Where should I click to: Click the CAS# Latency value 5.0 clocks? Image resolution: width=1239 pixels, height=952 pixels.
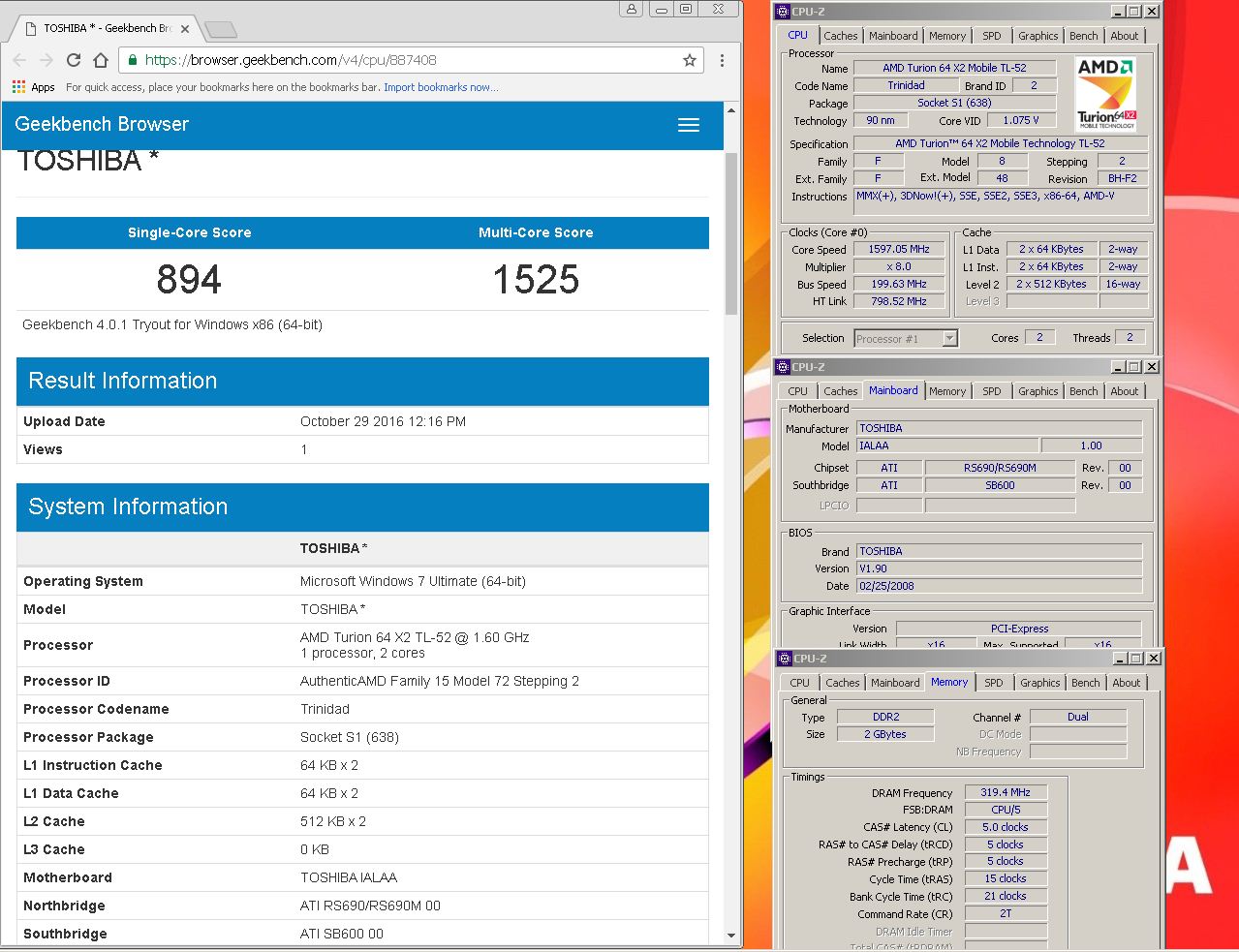pos(1006,827)
